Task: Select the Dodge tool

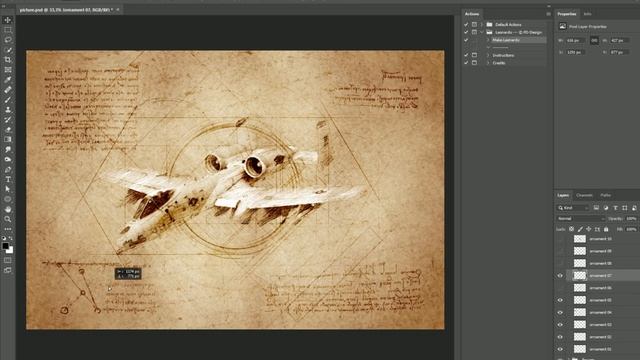Action: point(7,159)
